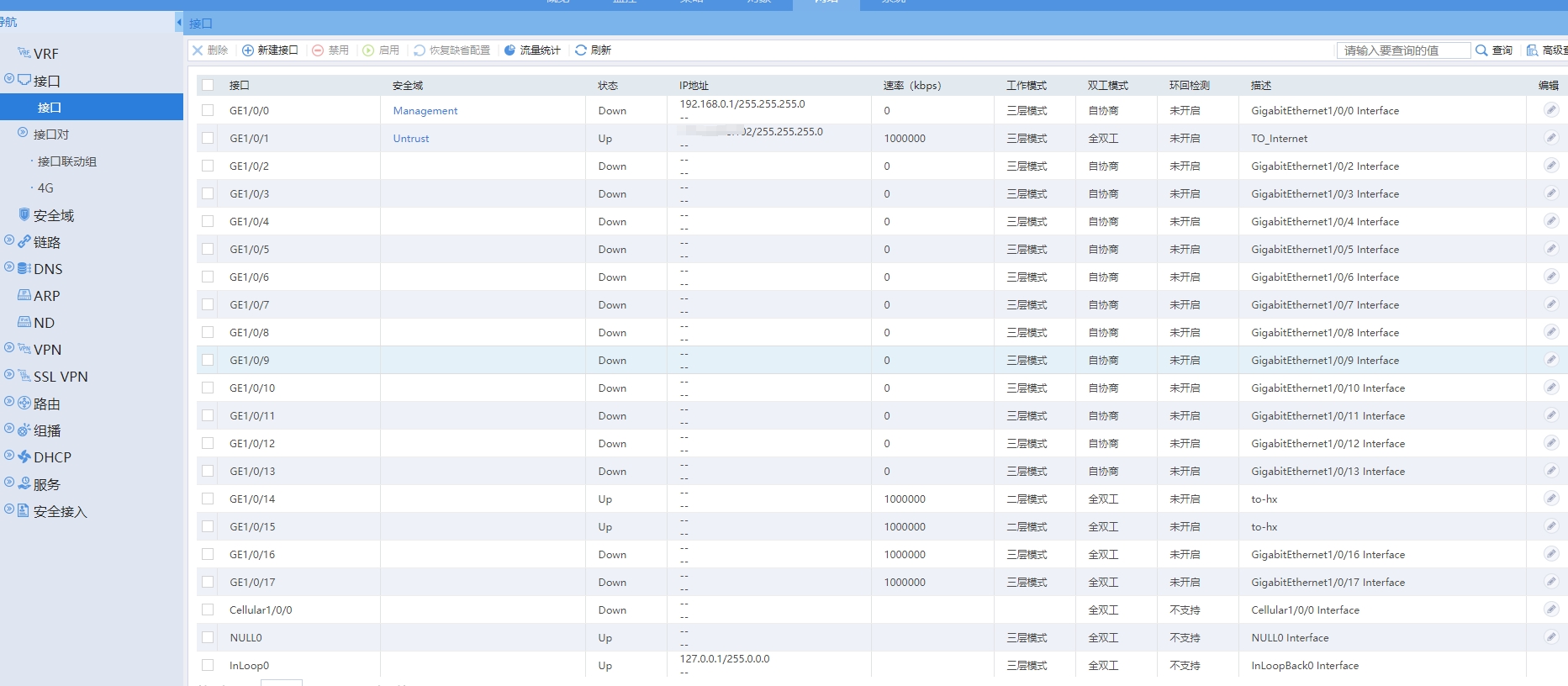Viewport: 1568px width, 686px height.
Task: Check the InLoop0 row checkbox
Action: [x=208, y=665]
